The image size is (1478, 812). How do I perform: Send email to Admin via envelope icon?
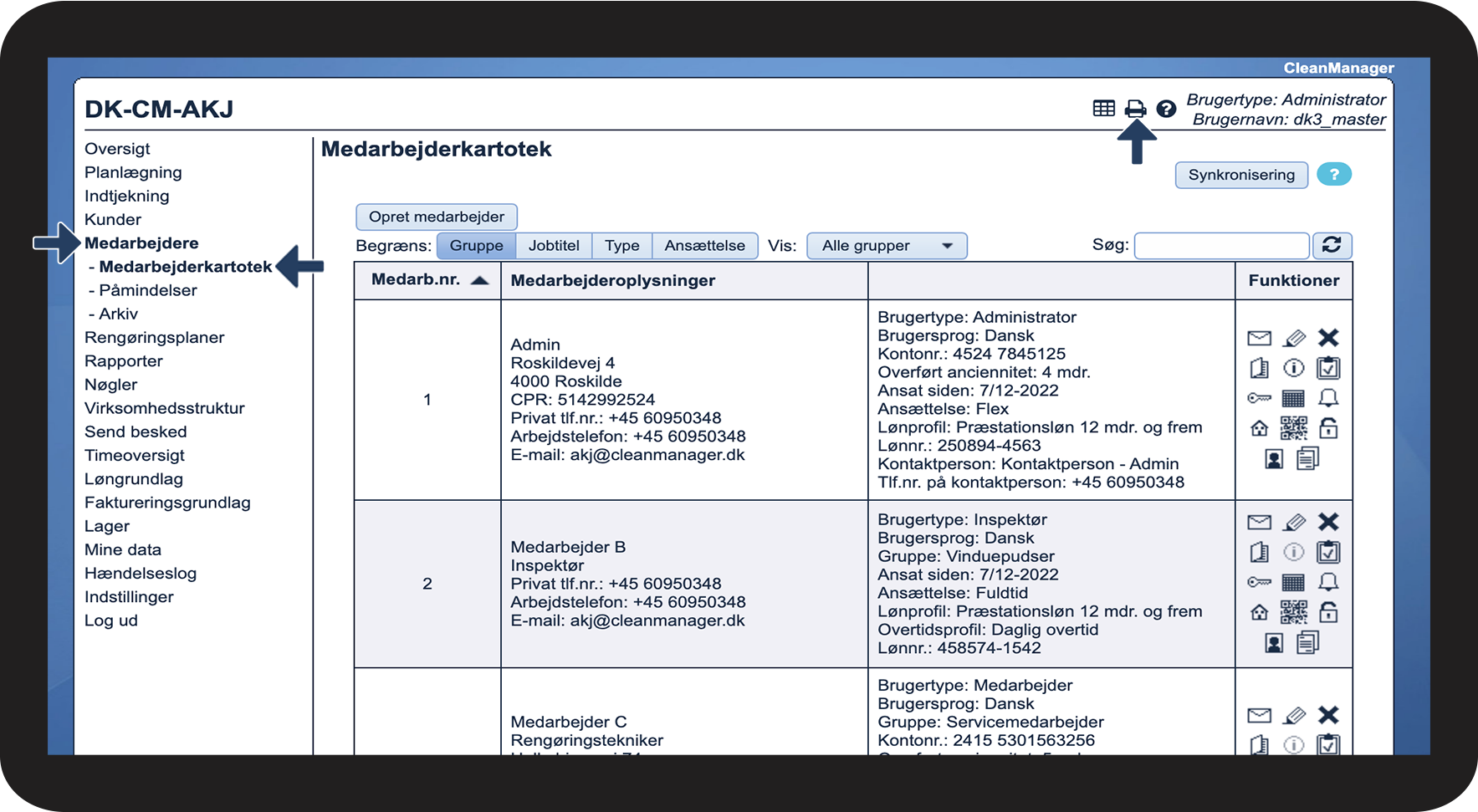1259,338
